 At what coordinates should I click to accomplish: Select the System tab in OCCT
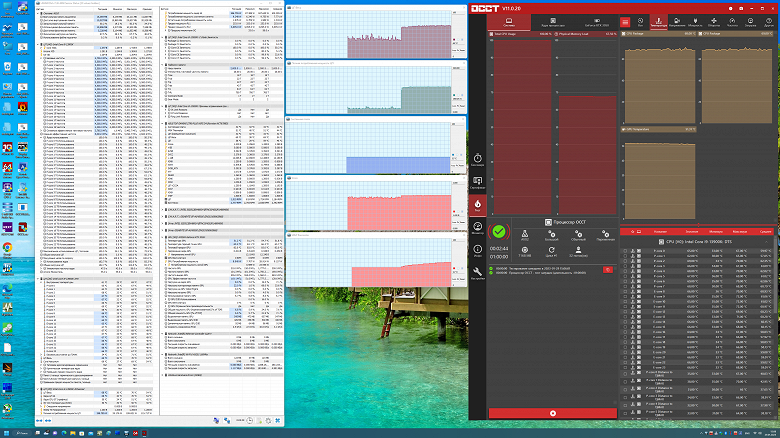tap(509, 22)
